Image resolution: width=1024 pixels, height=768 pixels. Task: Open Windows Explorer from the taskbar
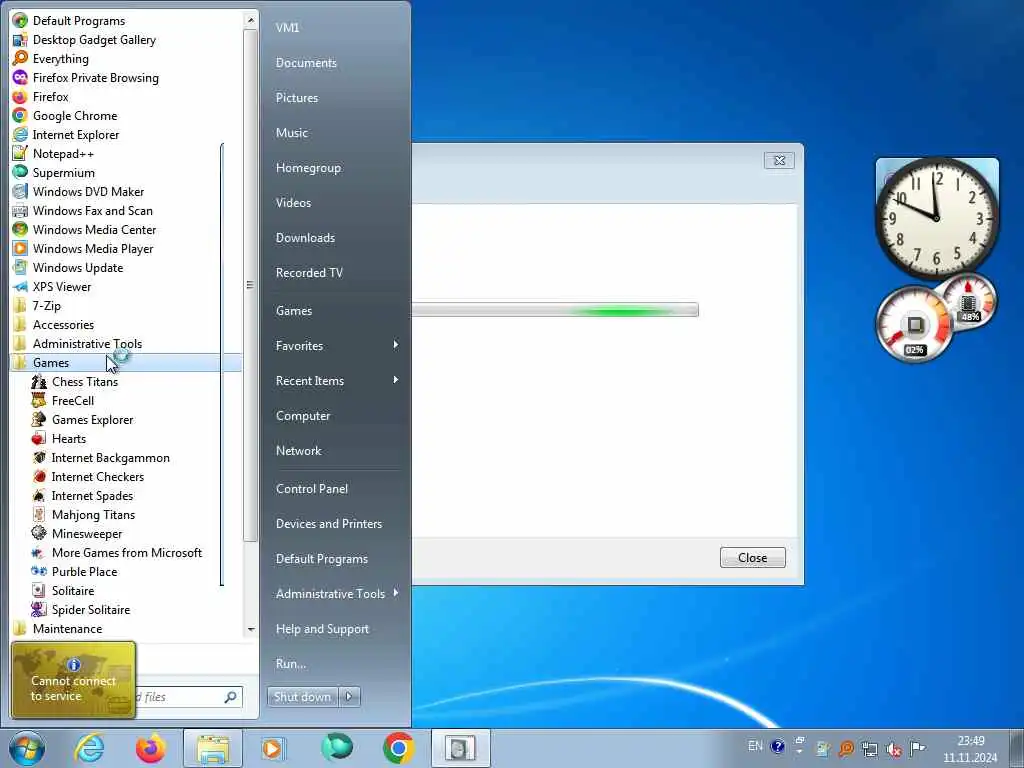[x=213, y=748]
